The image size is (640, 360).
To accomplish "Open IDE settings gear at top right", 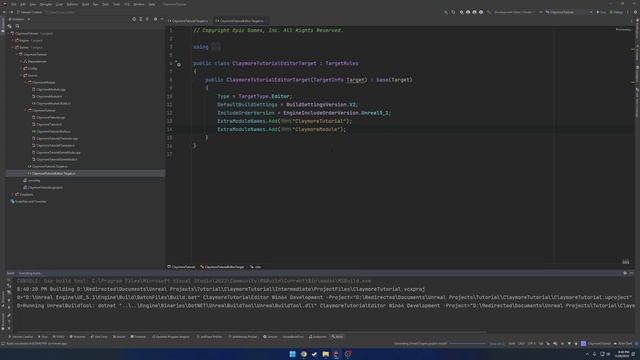I will pyautogui.click(x=636, y=12).
